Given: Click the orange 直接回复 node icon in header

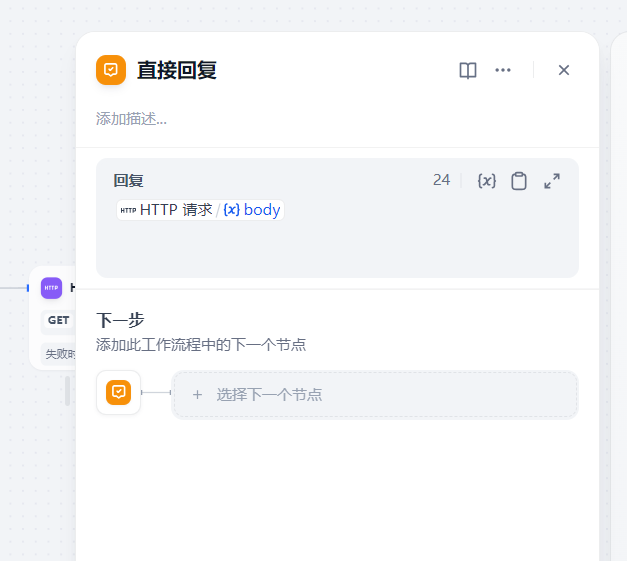Looking at the screenshot, I should point(111,70).
